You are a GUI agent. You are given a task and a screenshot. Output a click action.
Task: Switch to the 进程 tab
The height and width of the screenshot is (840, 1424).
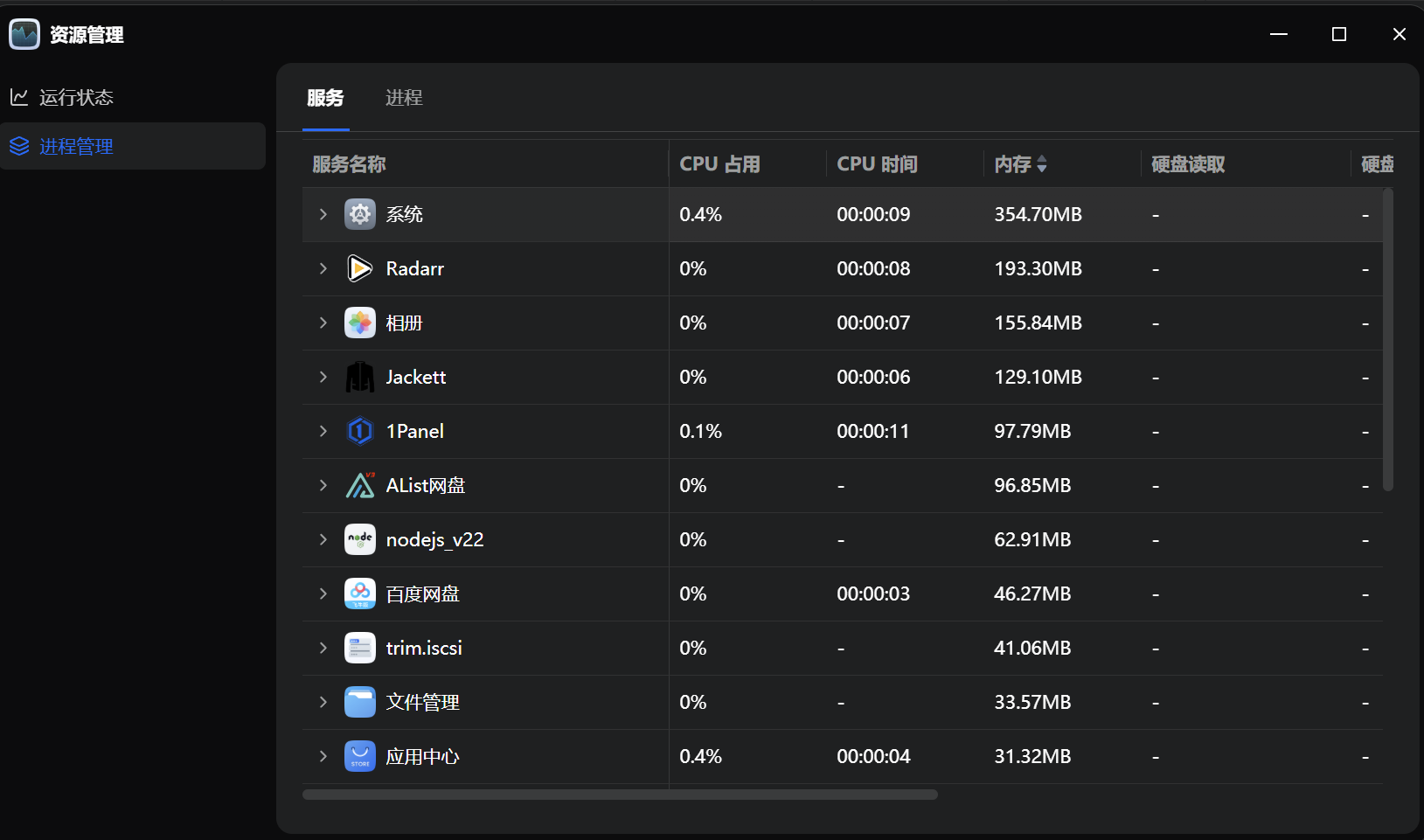[x=404, y=98]
